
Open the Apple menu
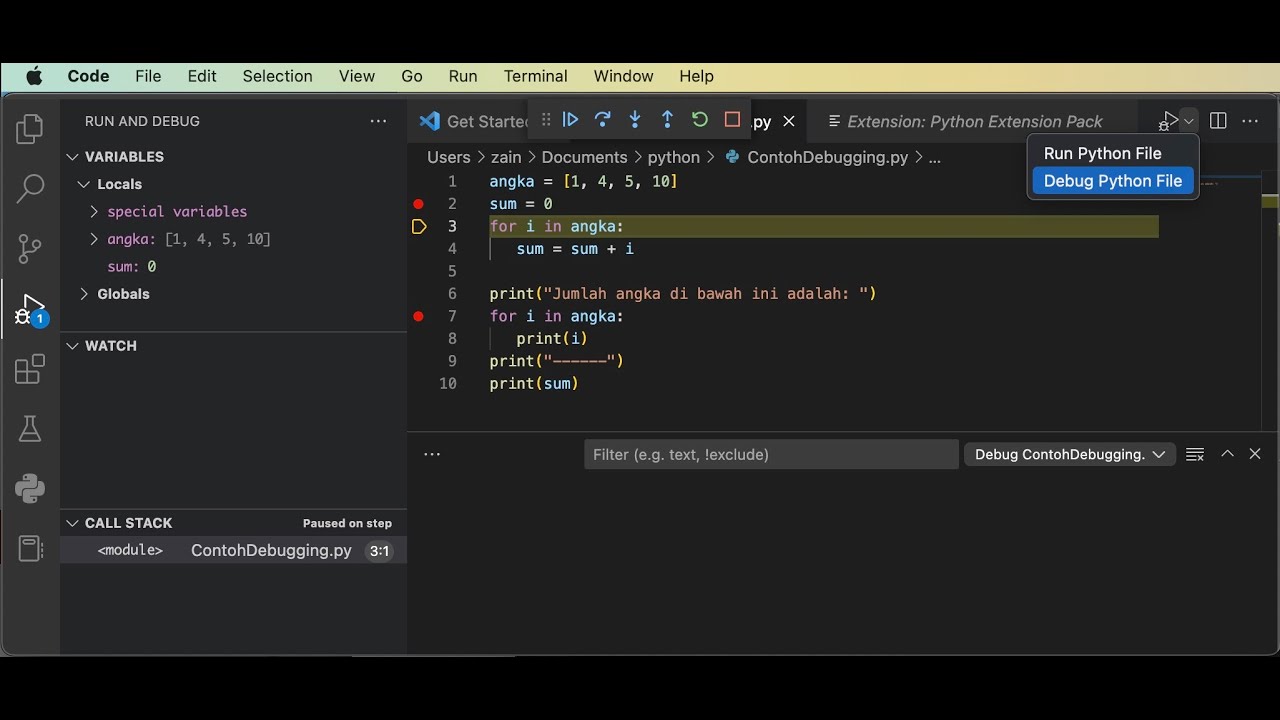(35, 76)
